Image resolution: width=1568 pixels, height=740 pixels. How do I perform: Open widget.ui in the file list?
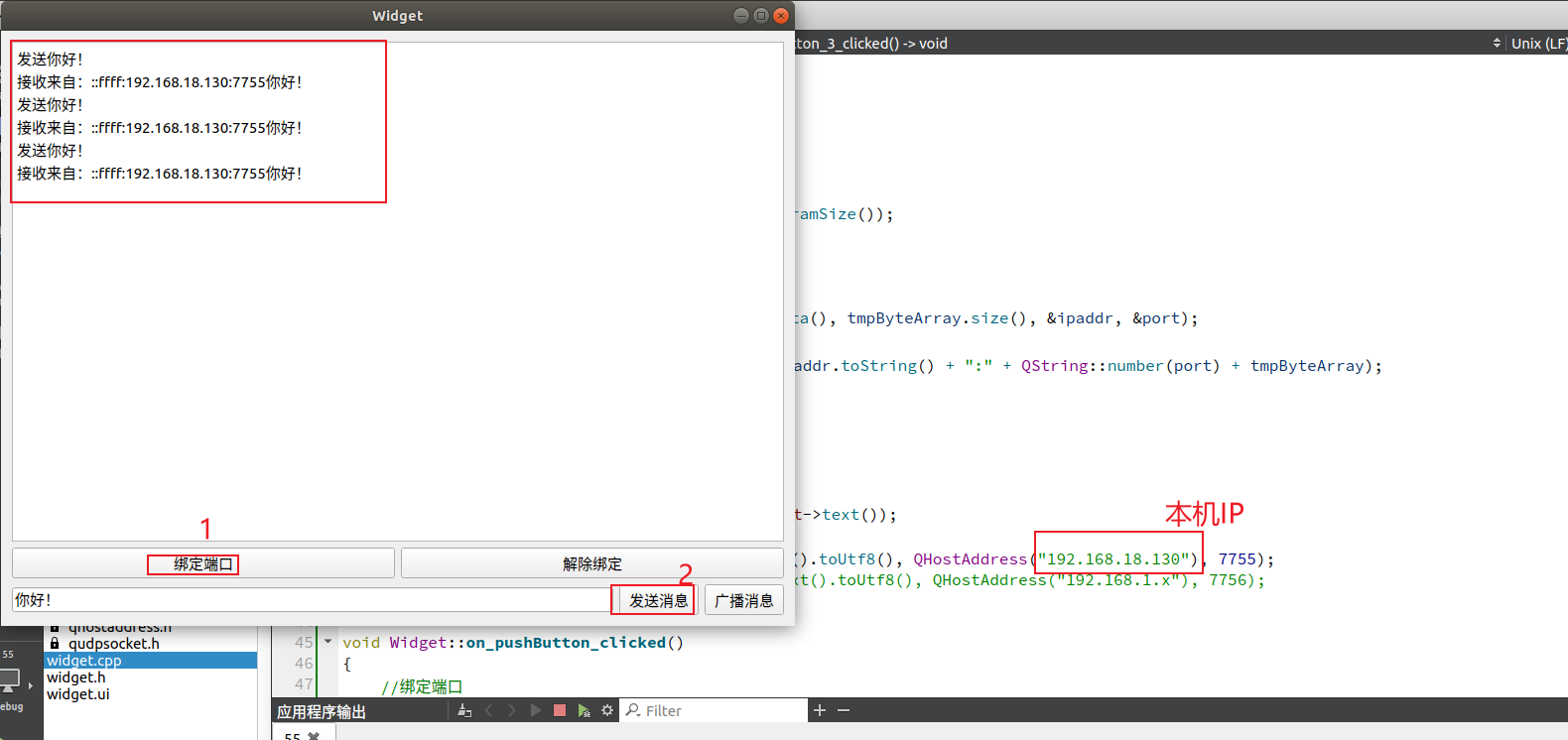point(151,693)
